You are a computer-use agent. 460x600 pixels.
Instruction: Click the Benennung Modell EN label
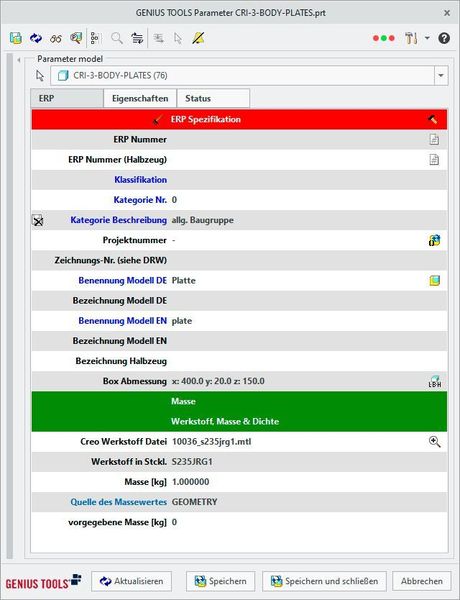click(x=122, y=321)
